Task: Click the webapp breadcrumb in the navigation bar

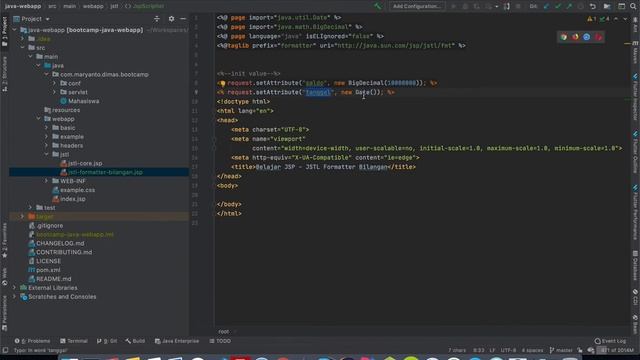Action: pos(93,6)
